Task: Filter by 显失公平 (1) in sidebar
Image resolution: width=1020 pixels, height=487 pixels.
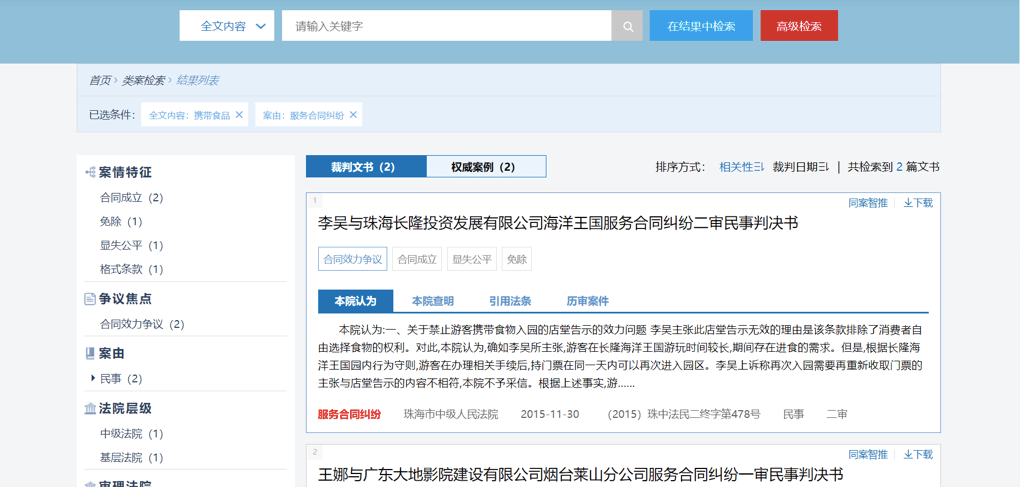Action: click(x=131, y=246)
